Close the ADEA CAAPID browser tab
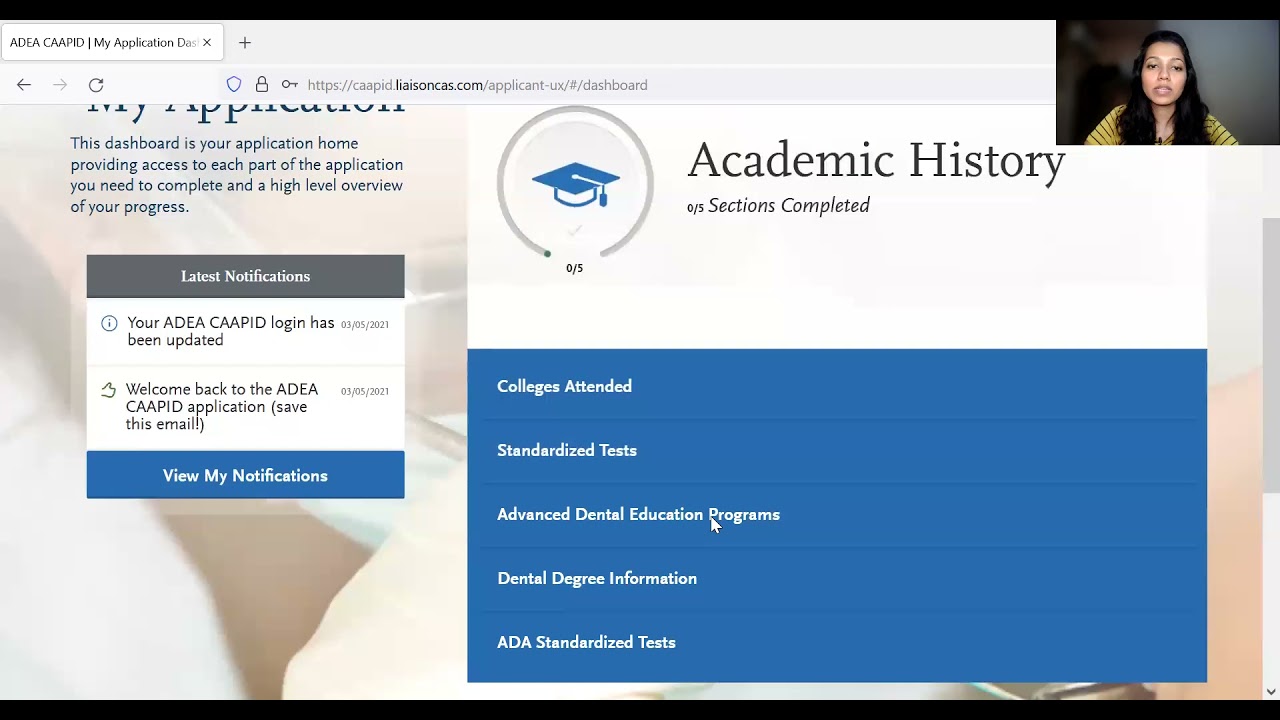1280x720 pixels. tap(207, 43)
